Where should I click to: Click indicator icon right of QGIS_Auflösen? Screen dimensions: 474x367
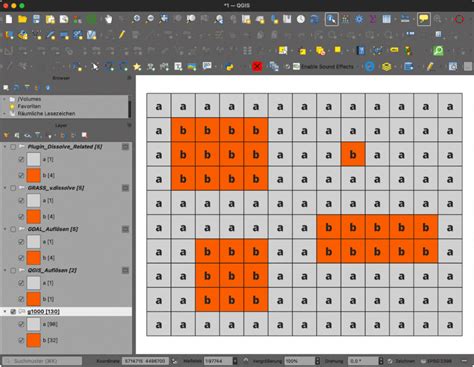click(125, 270)
